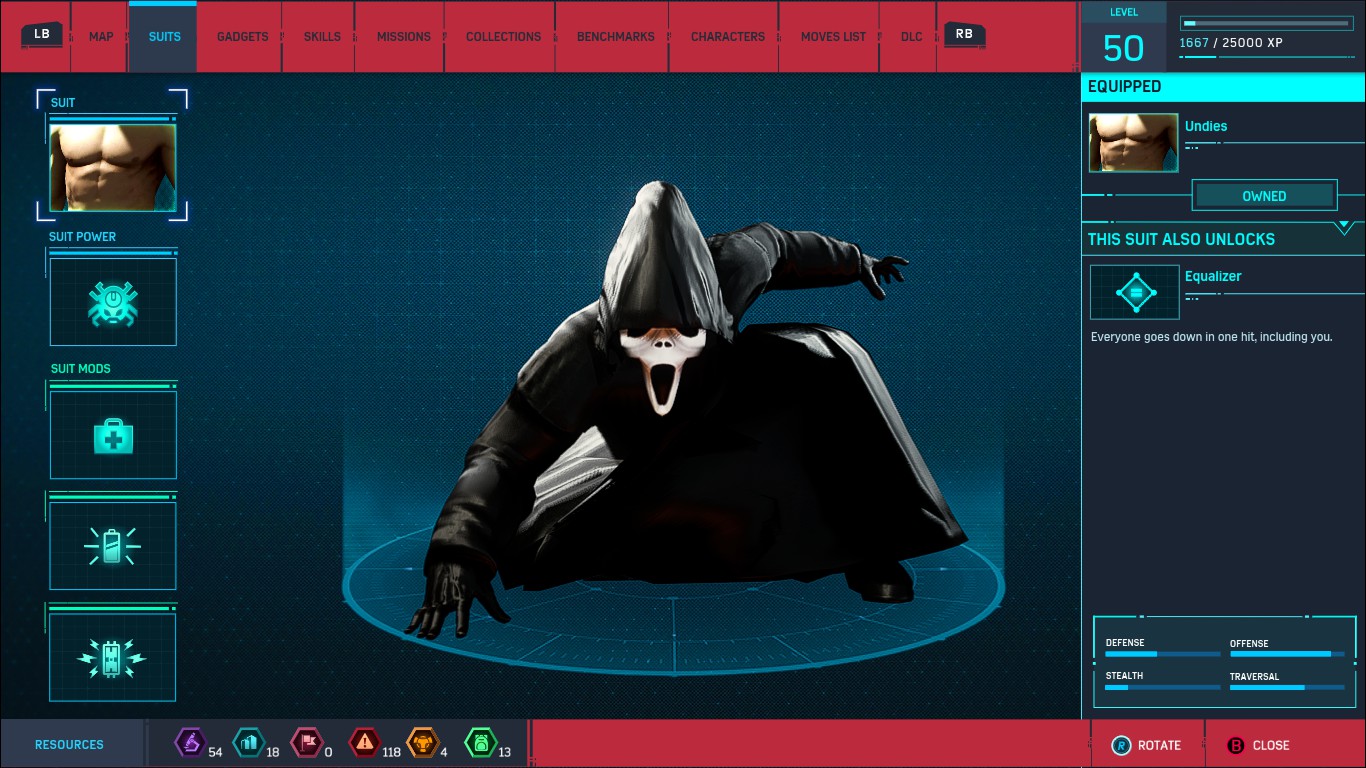The width and height of the screenshot is (1366, 768).
Task: Open the Skills tab
Action: [x=322, y=37]
